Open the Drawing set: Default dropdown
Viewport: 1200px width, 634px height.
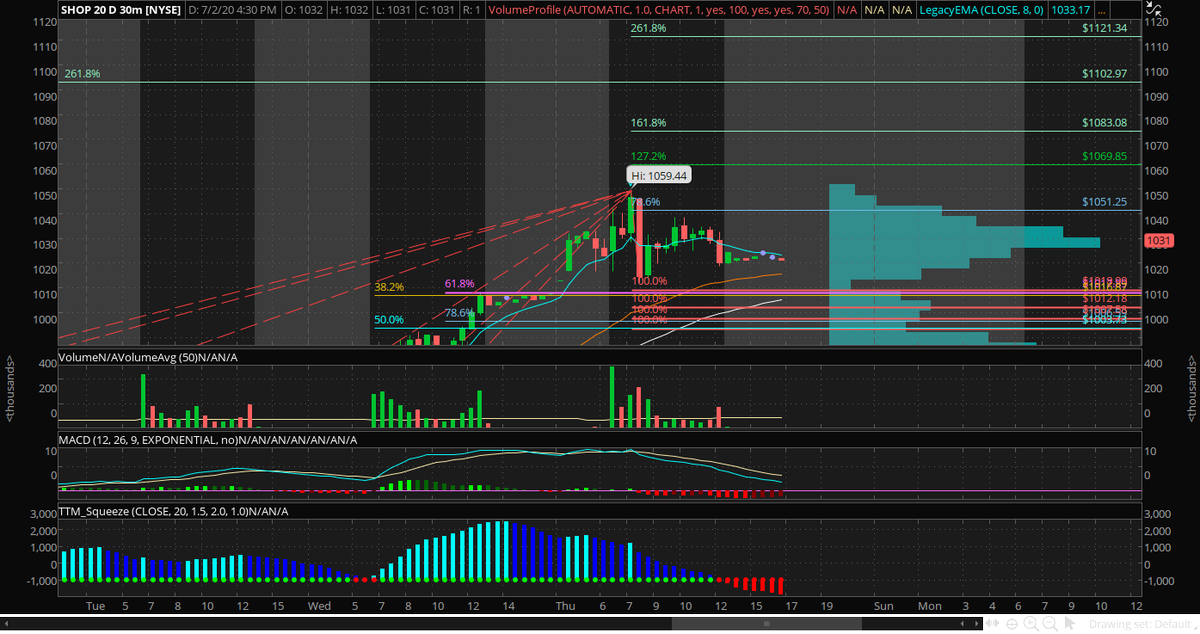[1141, 624]
